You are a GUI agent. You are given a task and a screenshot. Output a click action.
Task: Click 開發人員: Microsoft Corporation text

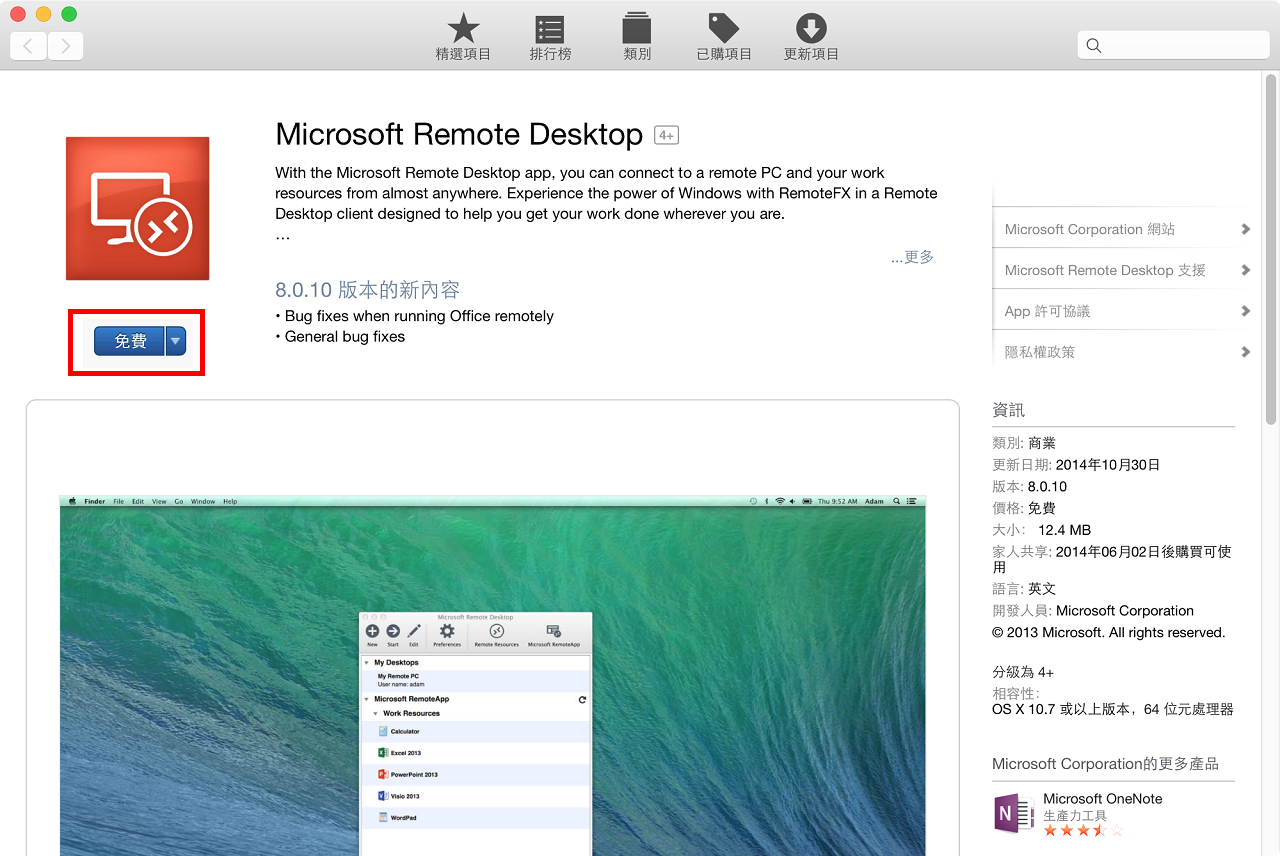1093,611
